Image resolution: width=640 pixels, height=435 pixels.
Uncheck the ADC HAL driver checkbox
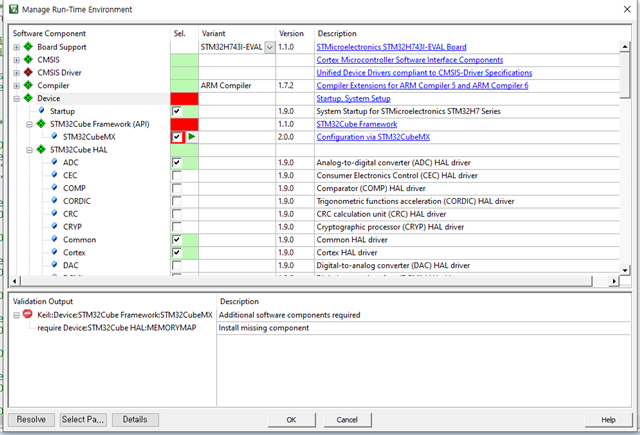(177, 162)
